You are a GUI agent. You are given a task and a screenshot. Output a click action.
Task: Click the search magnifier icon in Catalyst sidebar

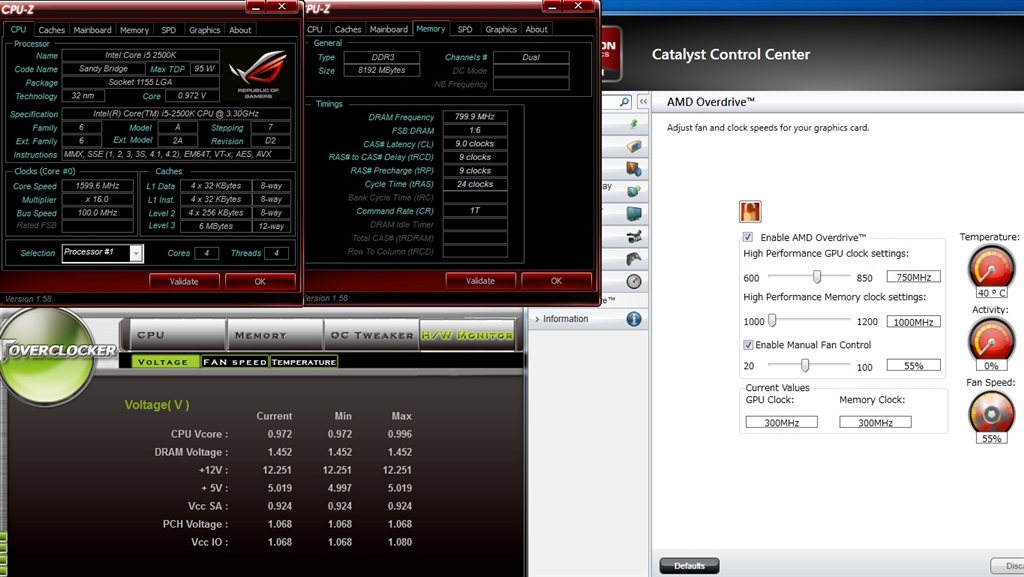click(x=624, y=102)
